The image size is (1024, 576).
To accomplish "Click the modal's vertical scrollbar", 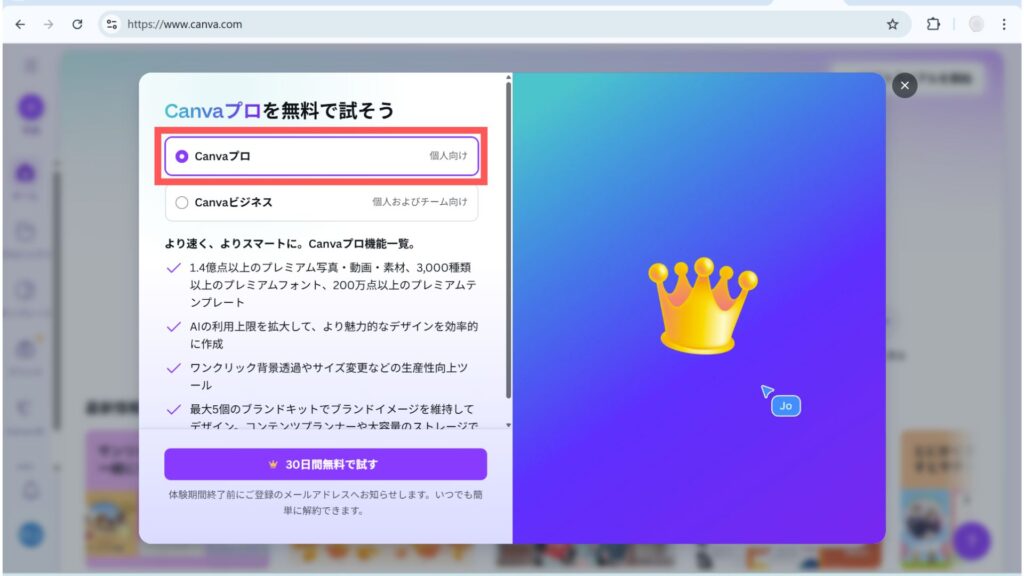I will [x=508, y=240].
